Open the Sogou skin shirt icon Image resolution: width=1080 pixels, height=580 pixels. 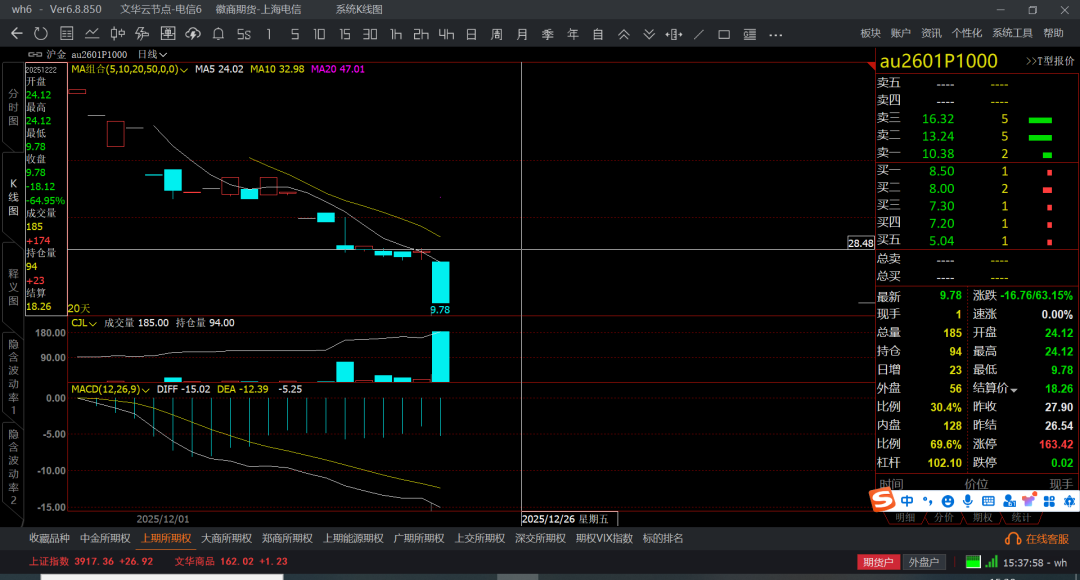(x=1029, y=501)
